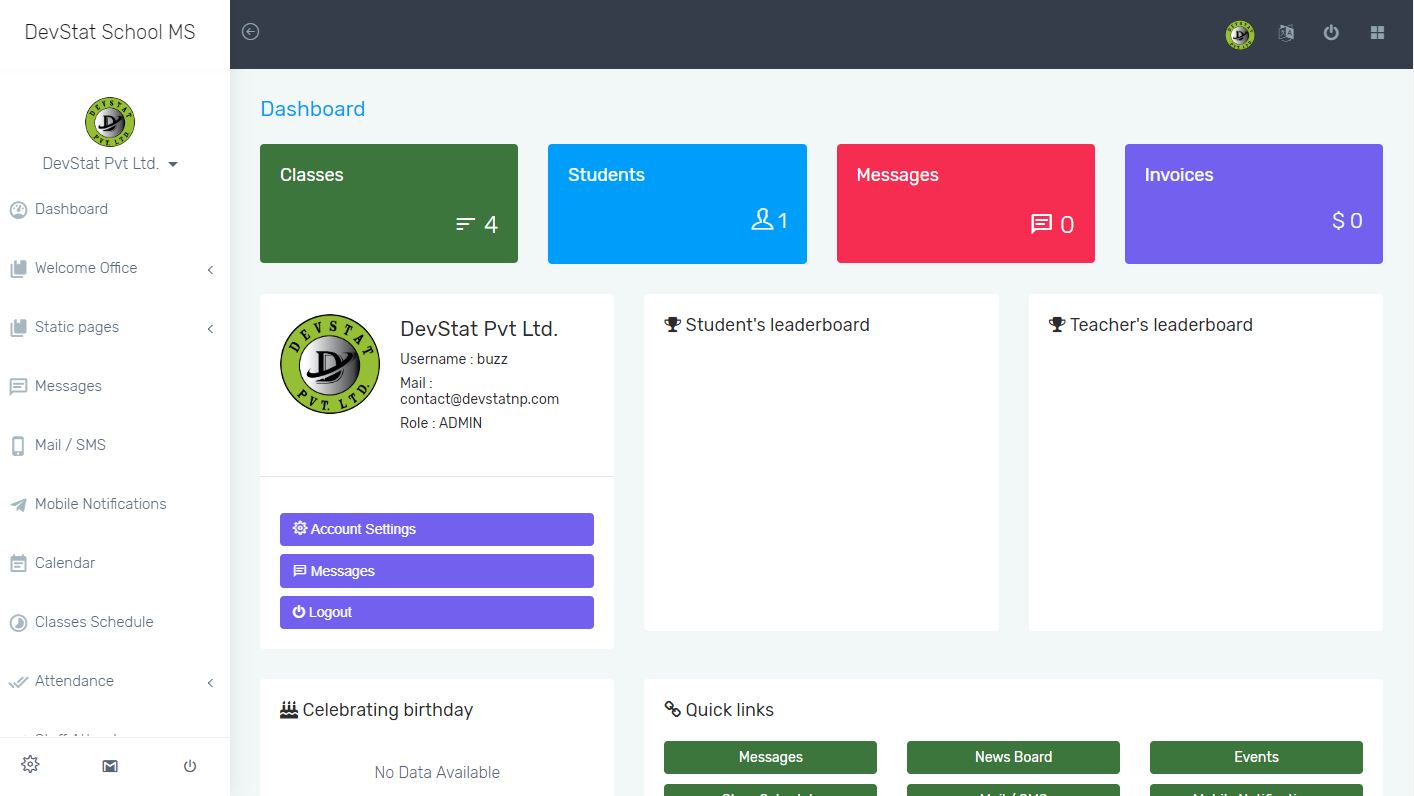1414x796 pixels.
Task: Click the Welcome Office icon in sidebar
Action: click(18, 269)
